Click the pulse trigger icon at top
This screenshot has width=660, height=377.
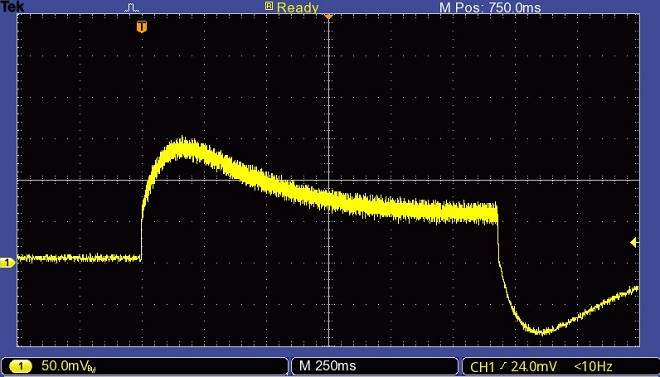click(132, 7)
